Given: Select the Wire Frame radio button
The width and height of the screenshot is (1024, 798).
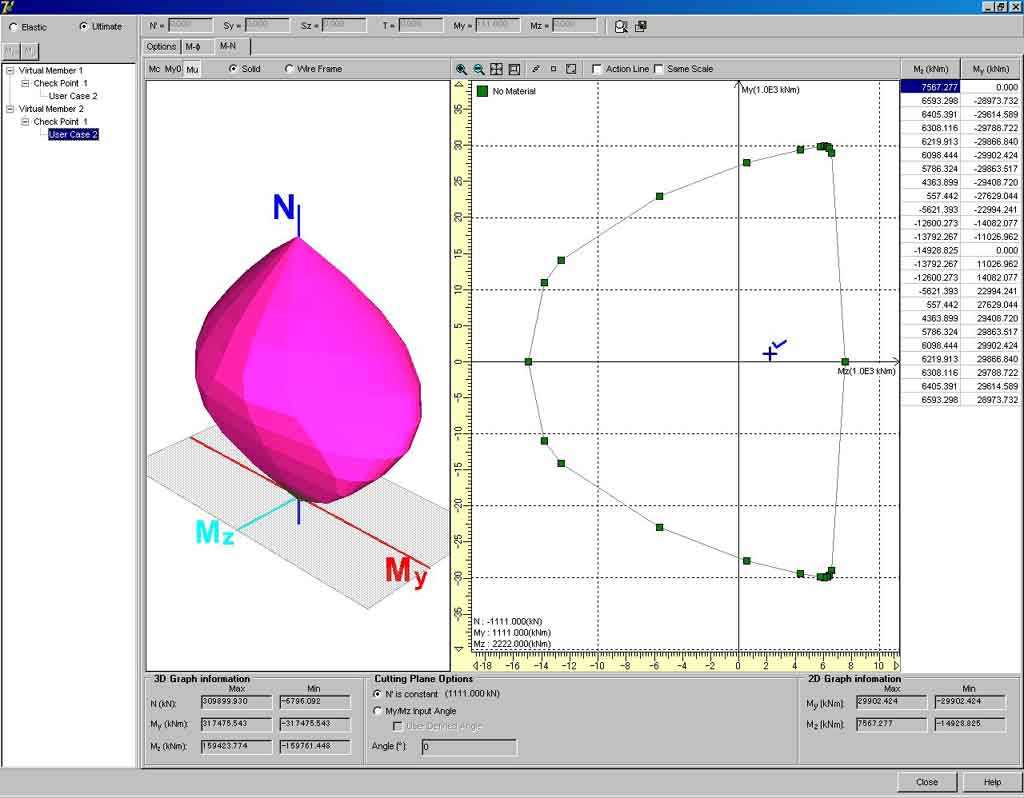Looking at the screenshot, I should [x=290, y=69].
